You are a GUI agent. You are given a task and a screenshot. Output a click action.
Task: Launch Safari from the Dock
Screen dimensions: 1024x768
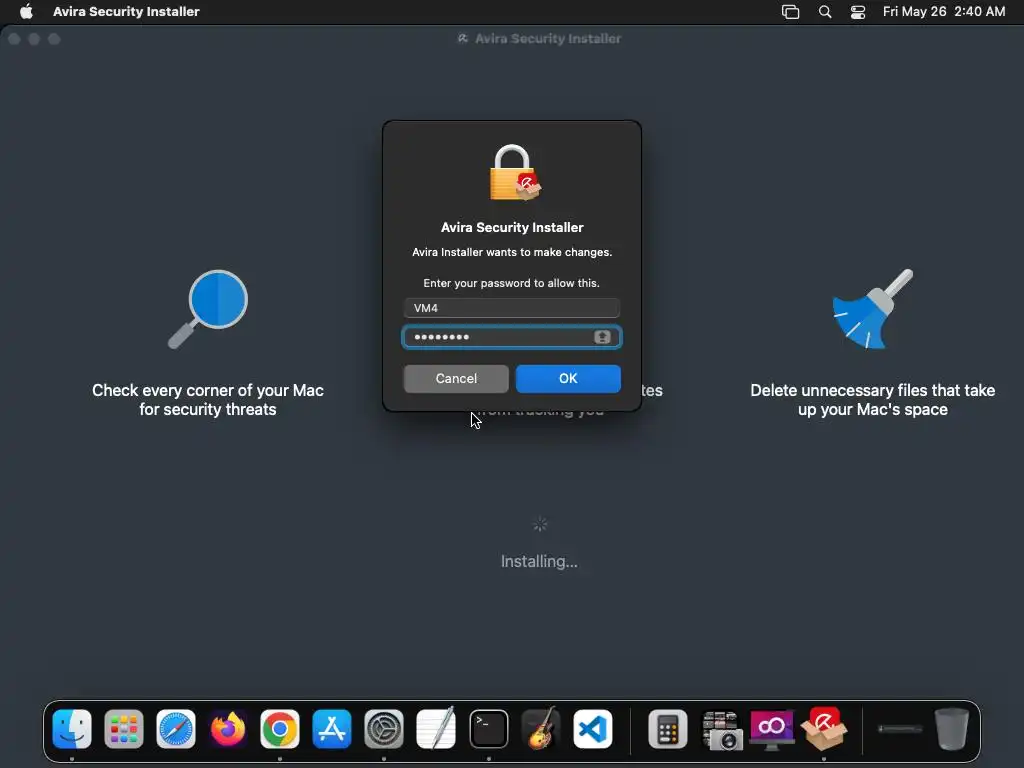pyautogui.click(x=176, y=729)
